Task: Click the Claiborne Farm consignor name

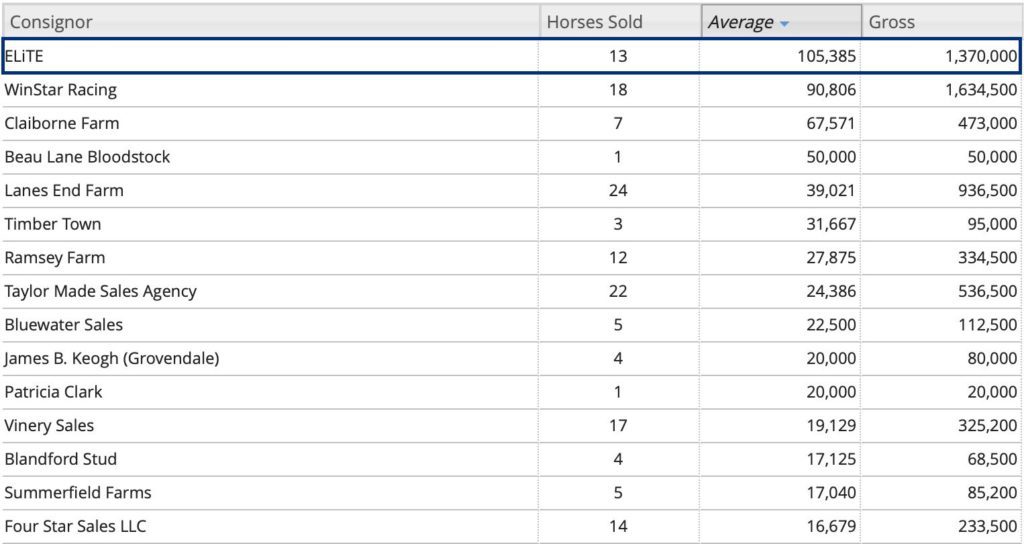Action: tap(62, 124)
